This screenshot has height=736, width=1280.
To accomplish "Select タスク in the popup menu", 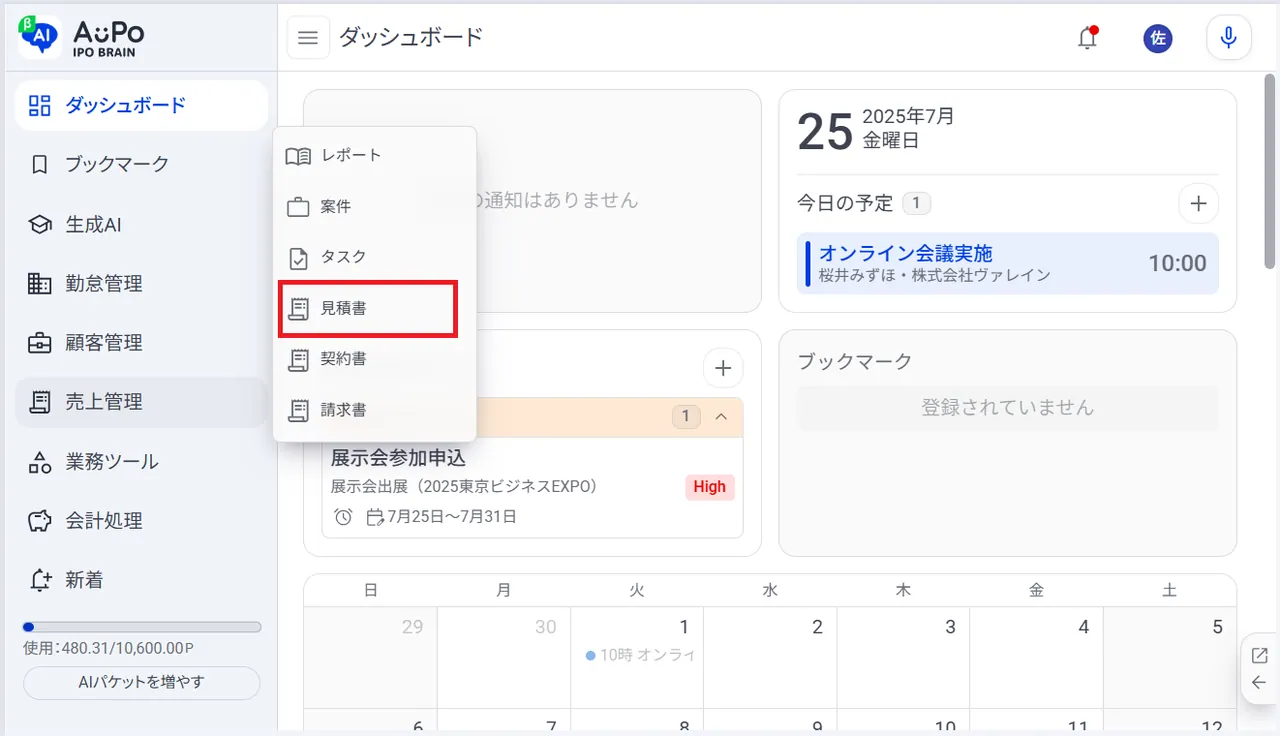I will pos(375,258).
